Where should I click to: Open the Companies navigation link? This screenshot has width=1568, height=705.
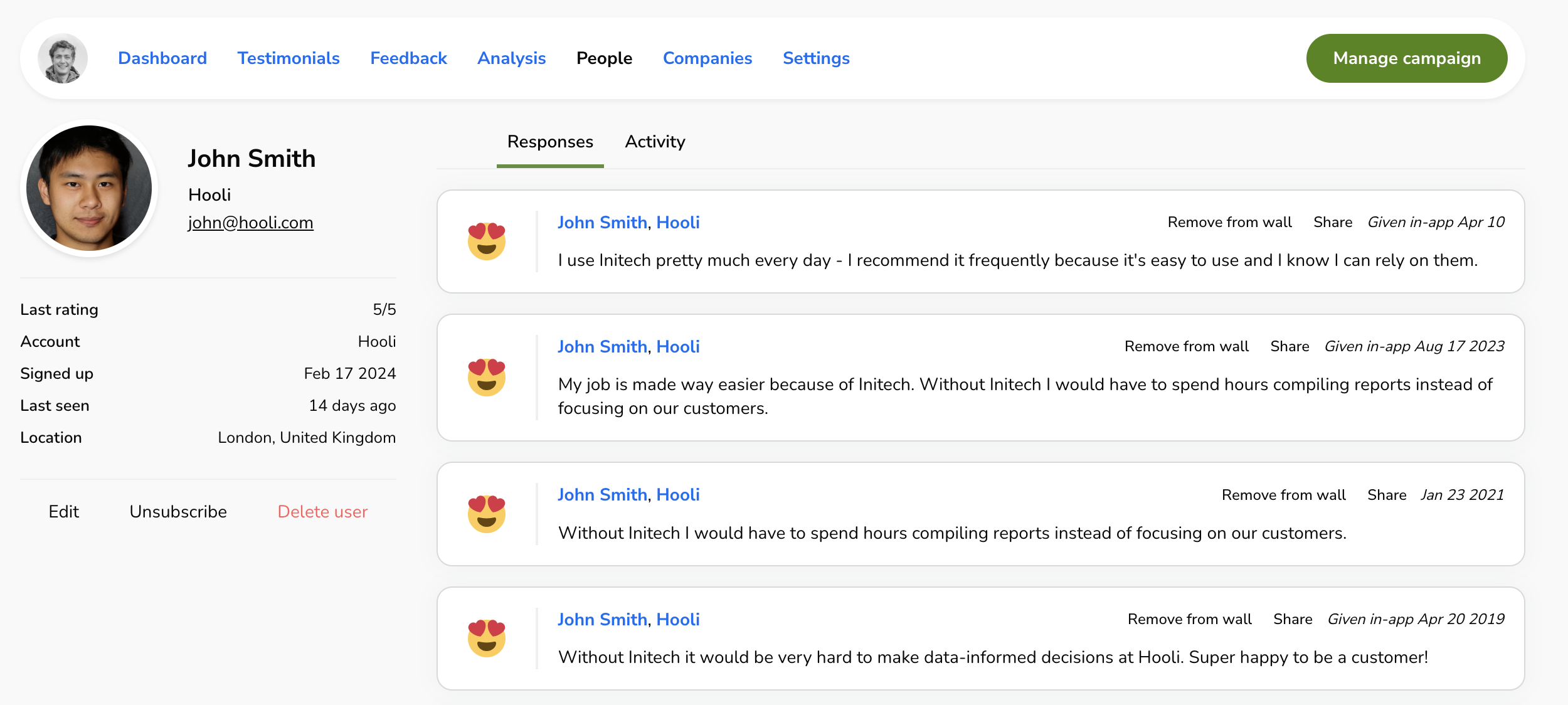pos(707,58)
